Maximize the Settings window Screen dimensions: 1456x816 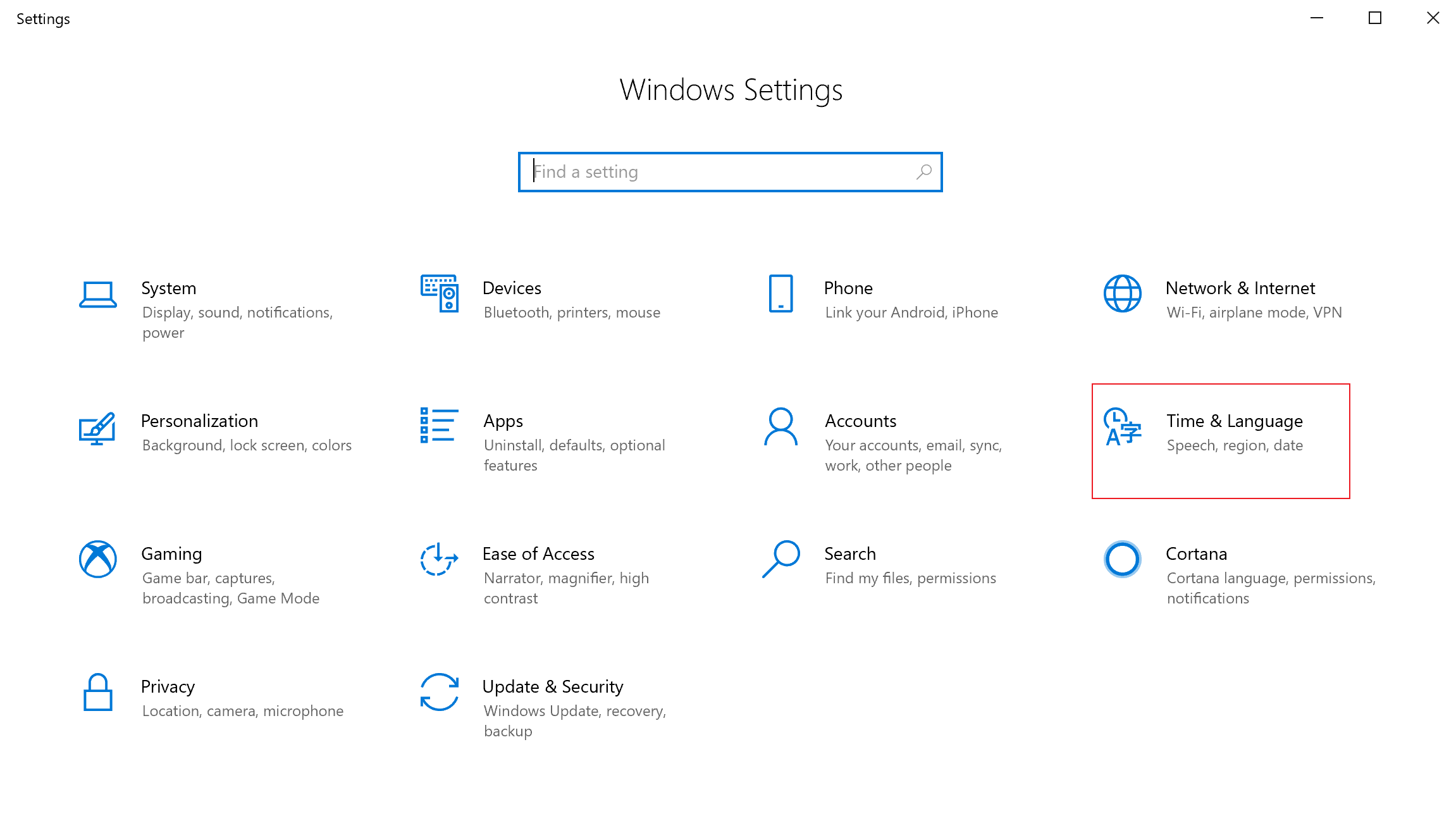pos(1374,18)
